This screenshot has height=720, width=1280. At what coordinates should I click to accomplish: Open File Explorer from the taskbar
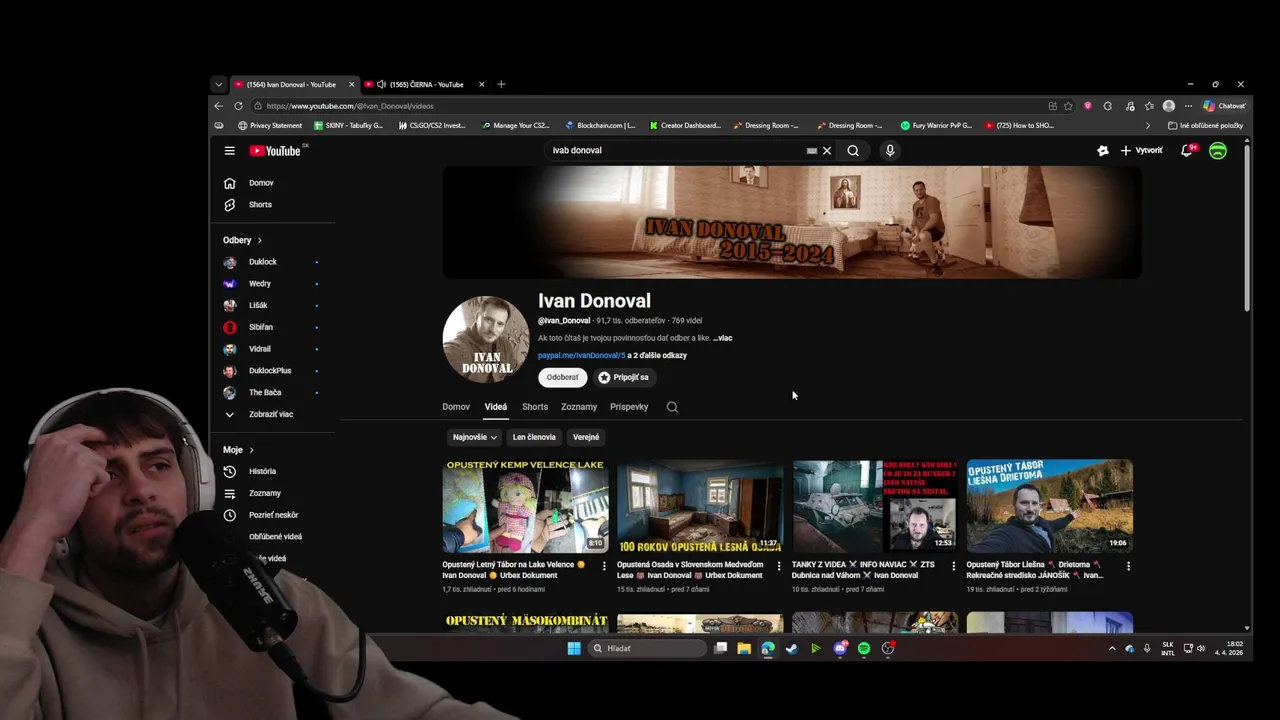click(x=744, y=648)
